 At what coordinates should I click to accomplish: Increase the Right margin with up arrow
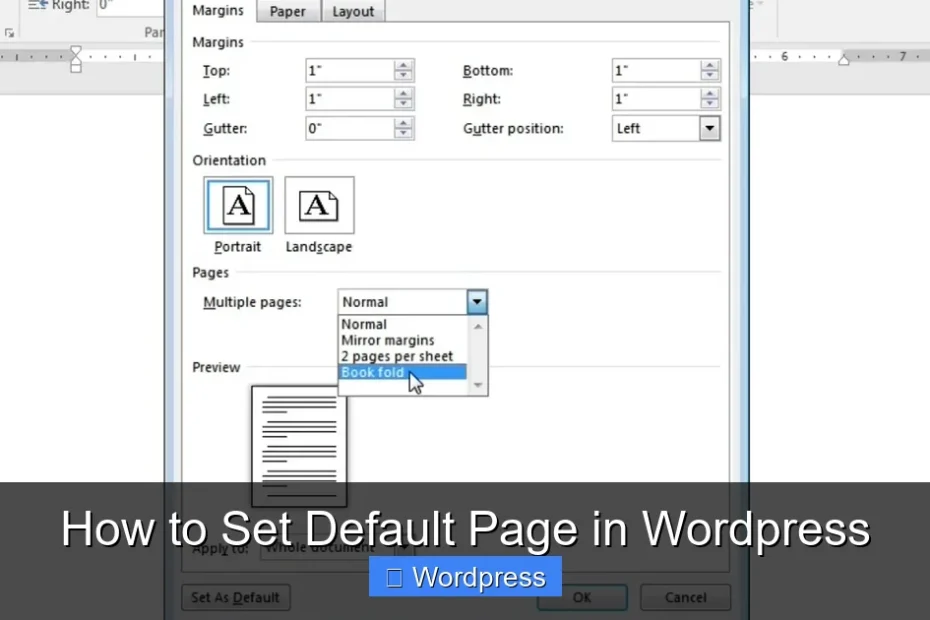[x=710, y=94]
